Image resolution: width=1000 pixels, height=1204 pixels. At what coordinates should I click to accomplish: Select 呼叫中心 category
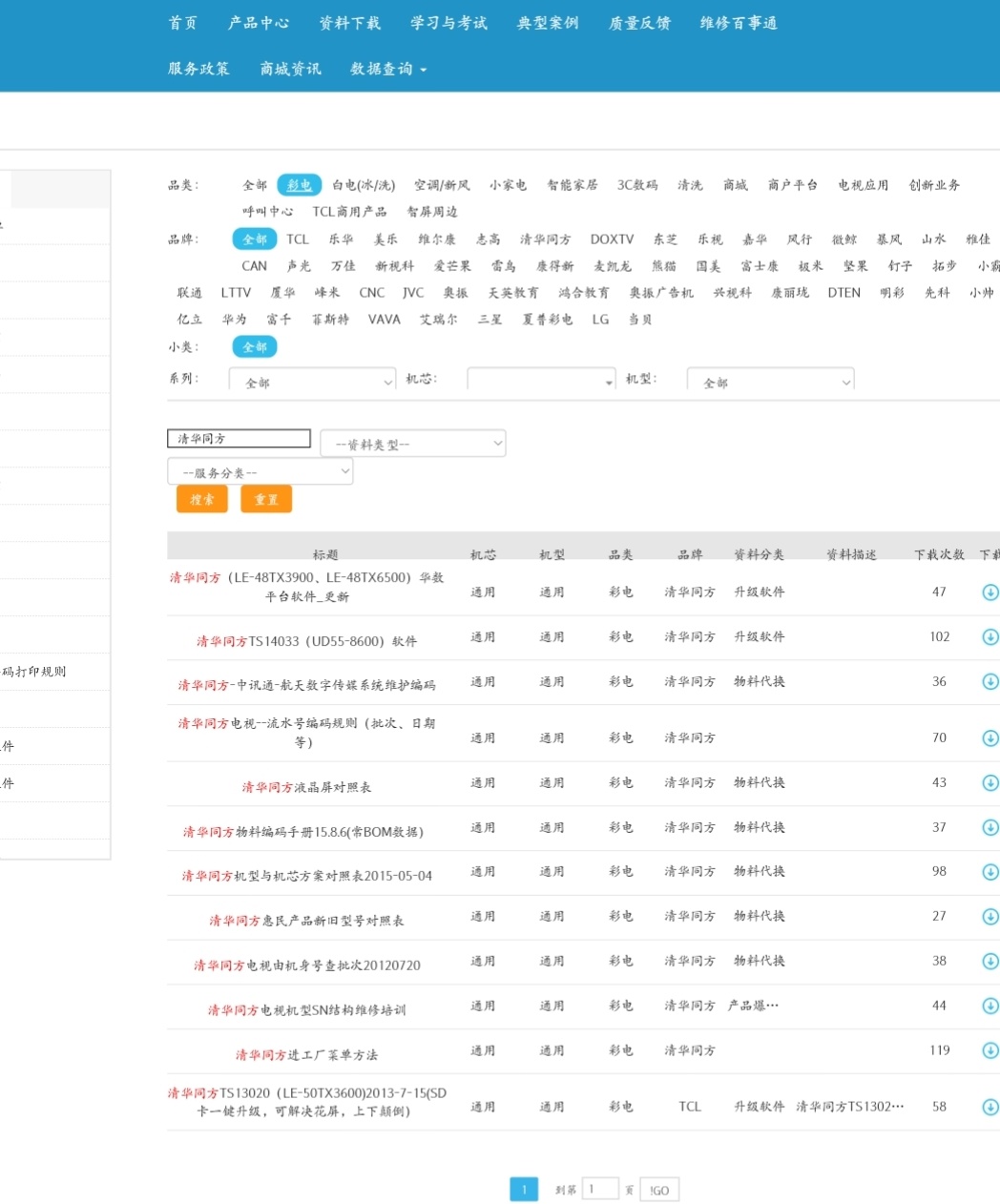point(268,212)
